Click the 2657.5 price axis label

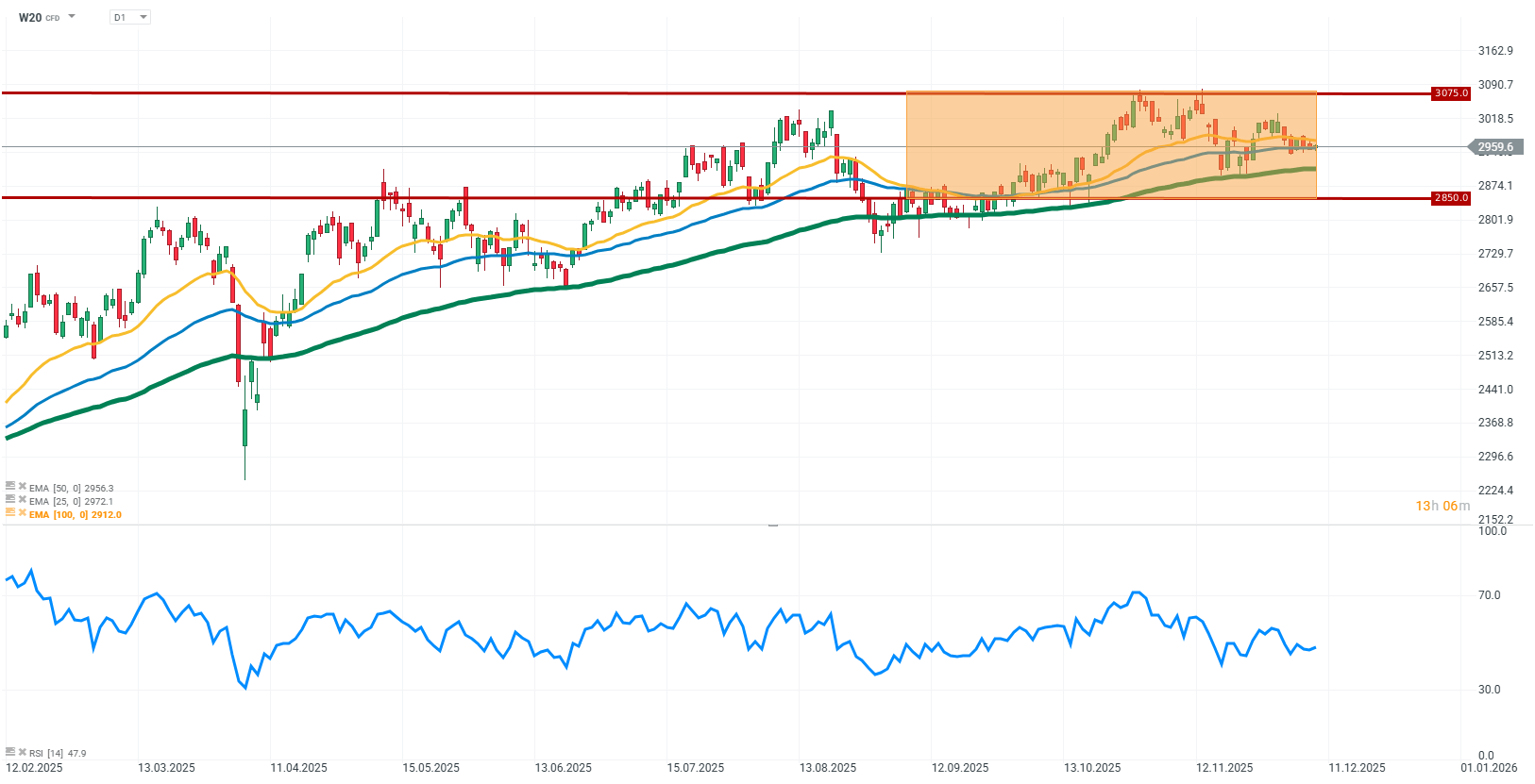[1495, 288]
